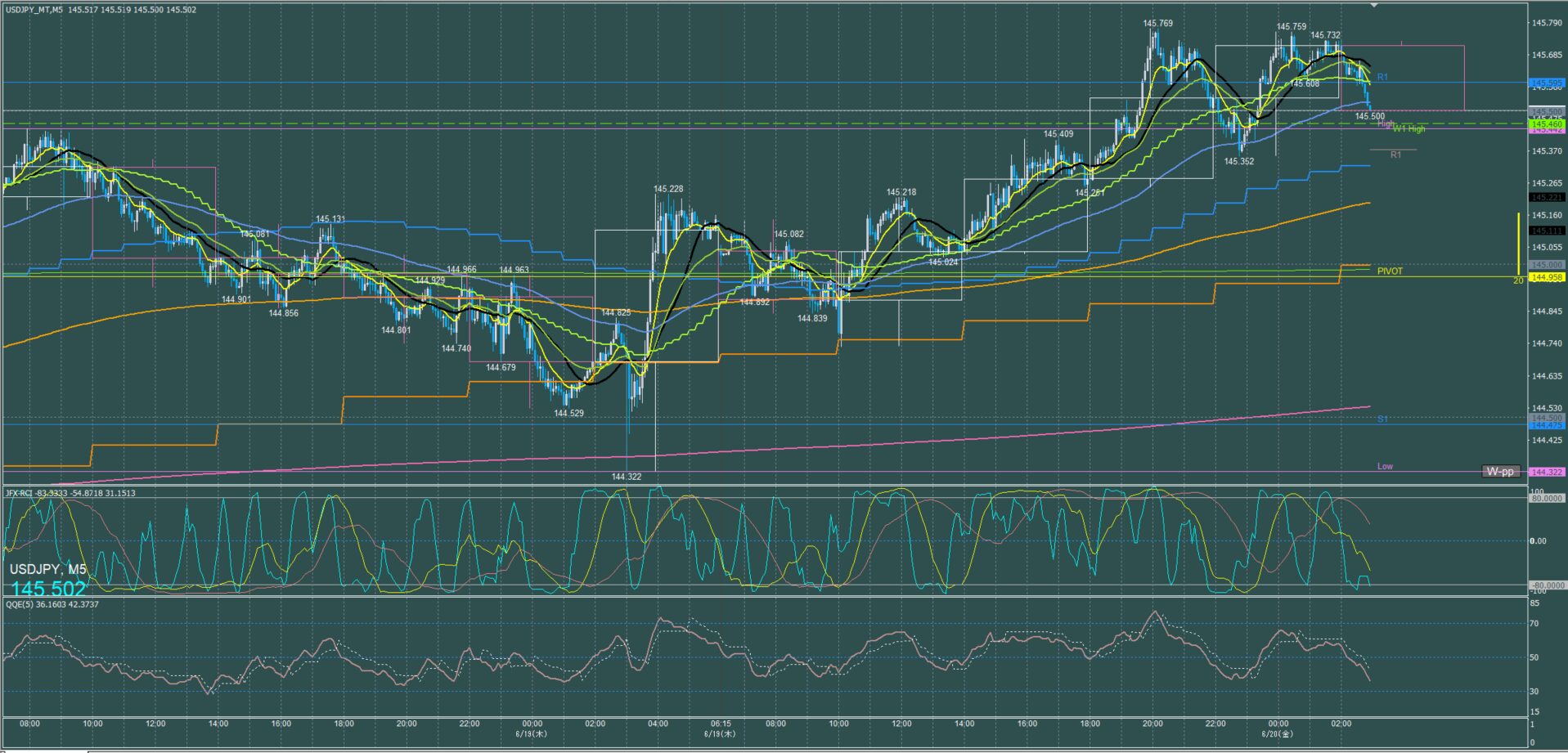Image resolution: width=1568 pixels, height=753 pixels.
Task: Click the 145.732 high label
Action: click(1325, 35)
